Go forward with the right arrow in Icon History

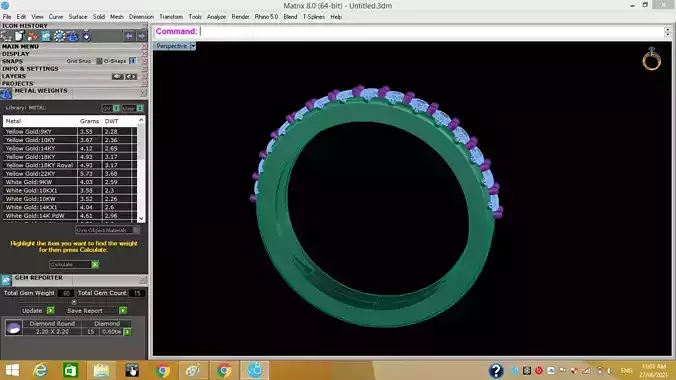[141, 36]
